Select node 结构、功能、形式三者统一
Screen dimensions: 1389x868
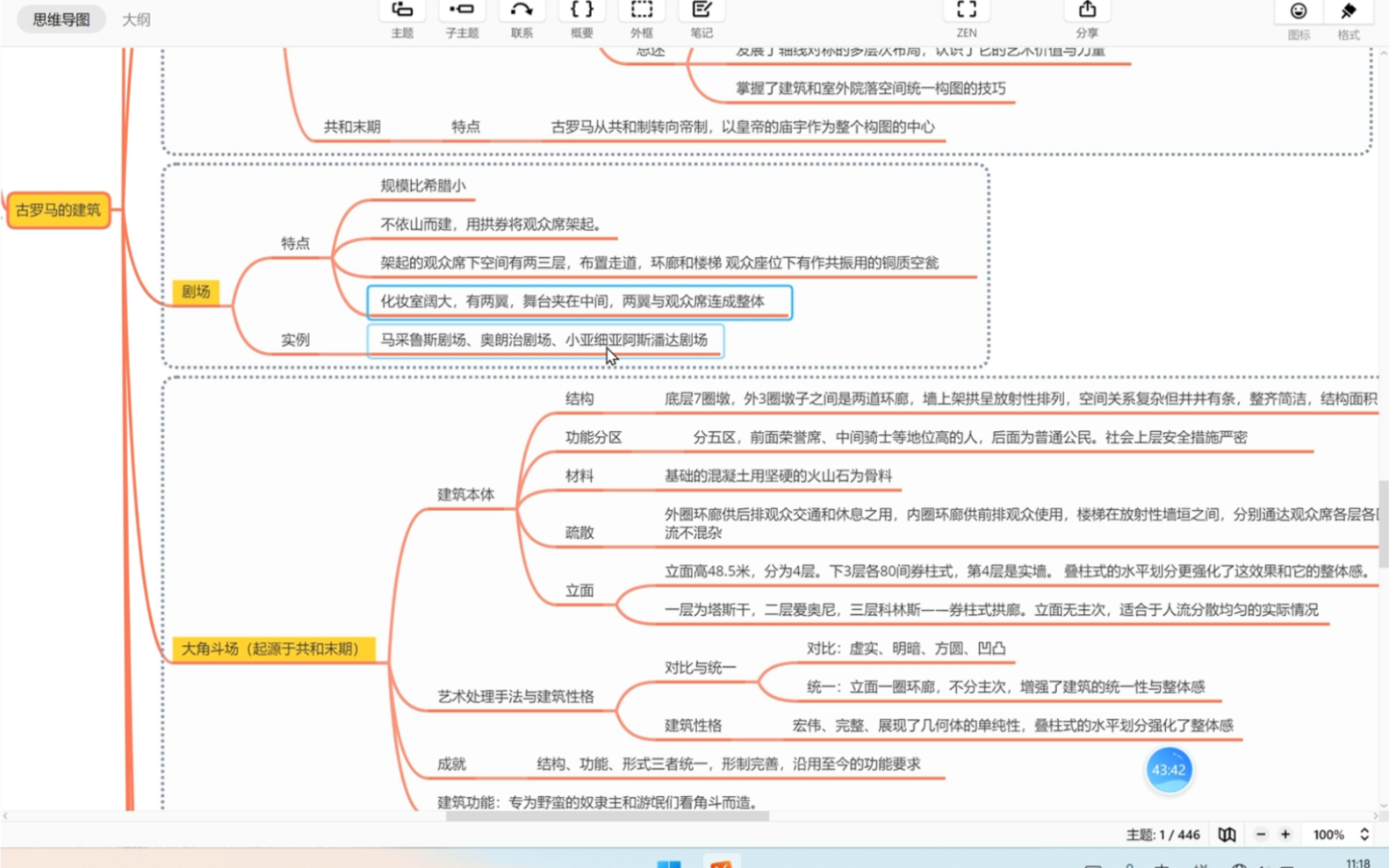point(729,764)
